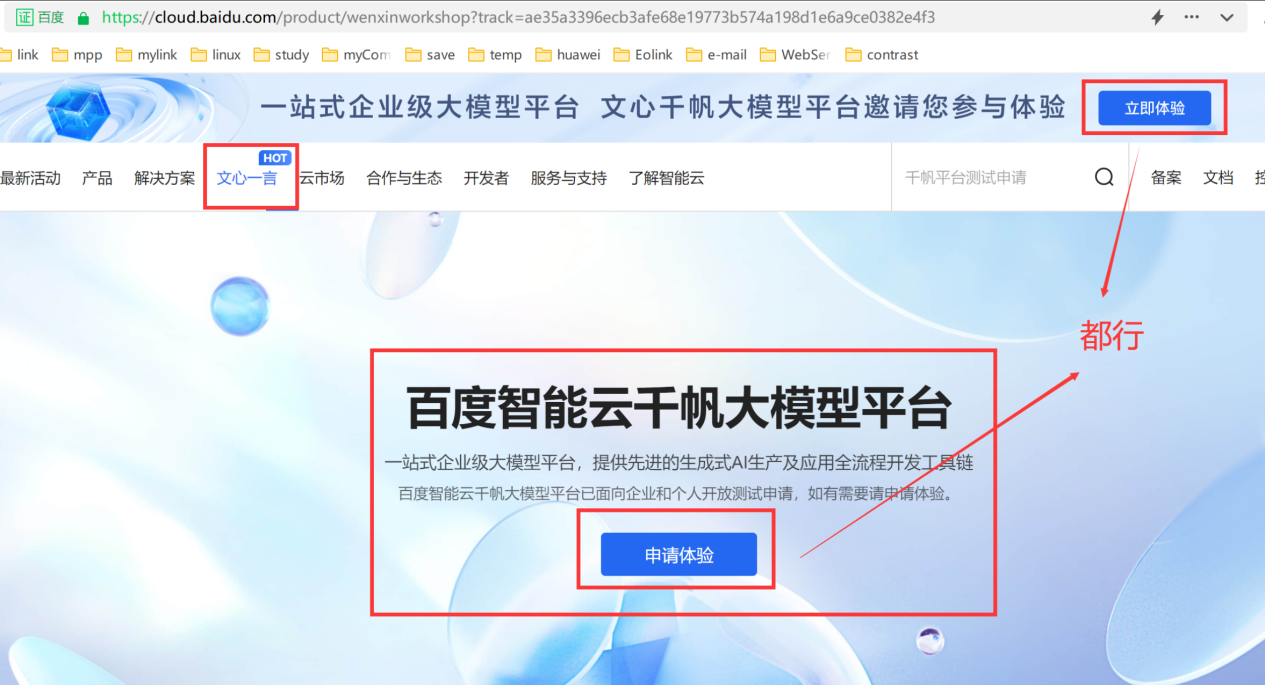Open the mpp bookmark folder
This screenshot has height=685, width=1265.
(x=77, y=55)
